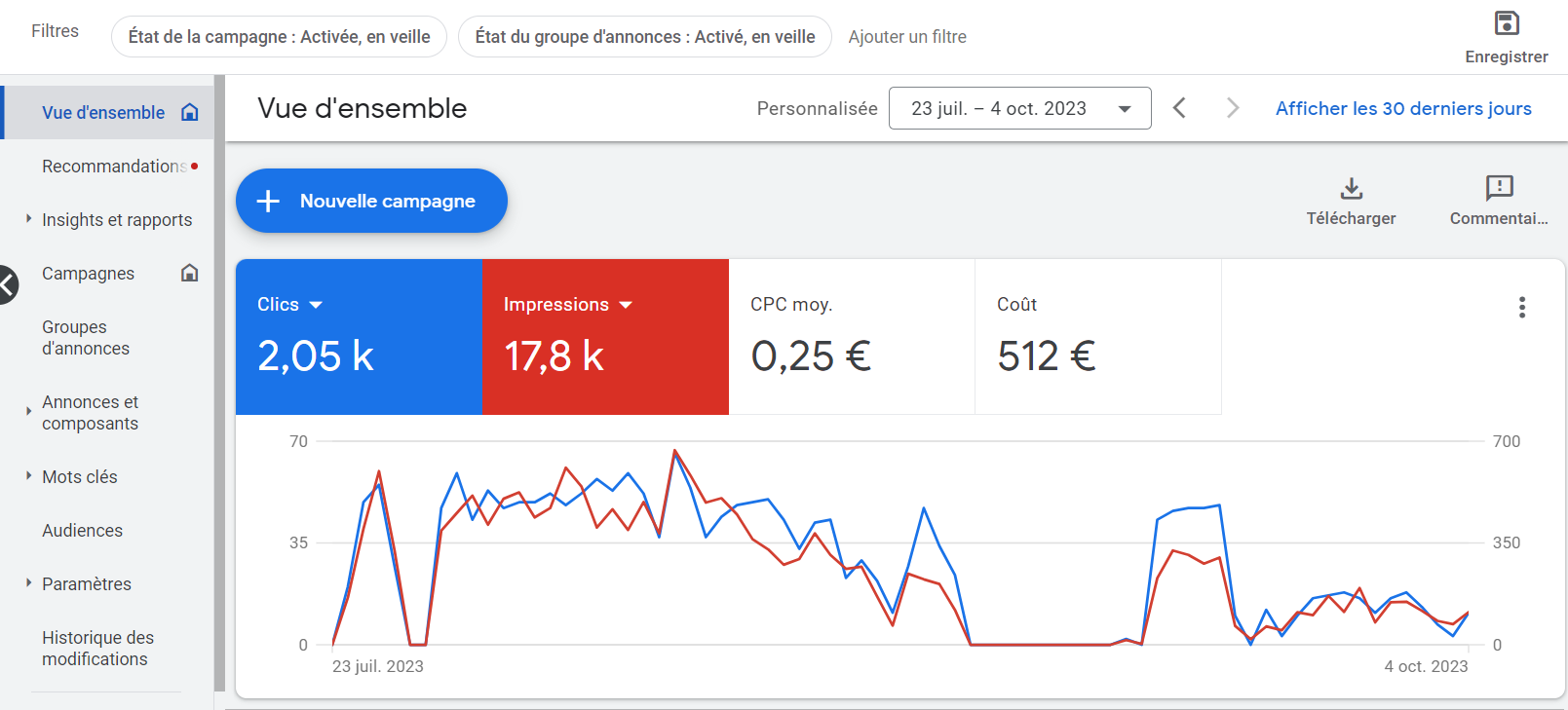Expand Insights et rapports section
The width and height of the screenshot is (1568, 710).
coord(28,219)
